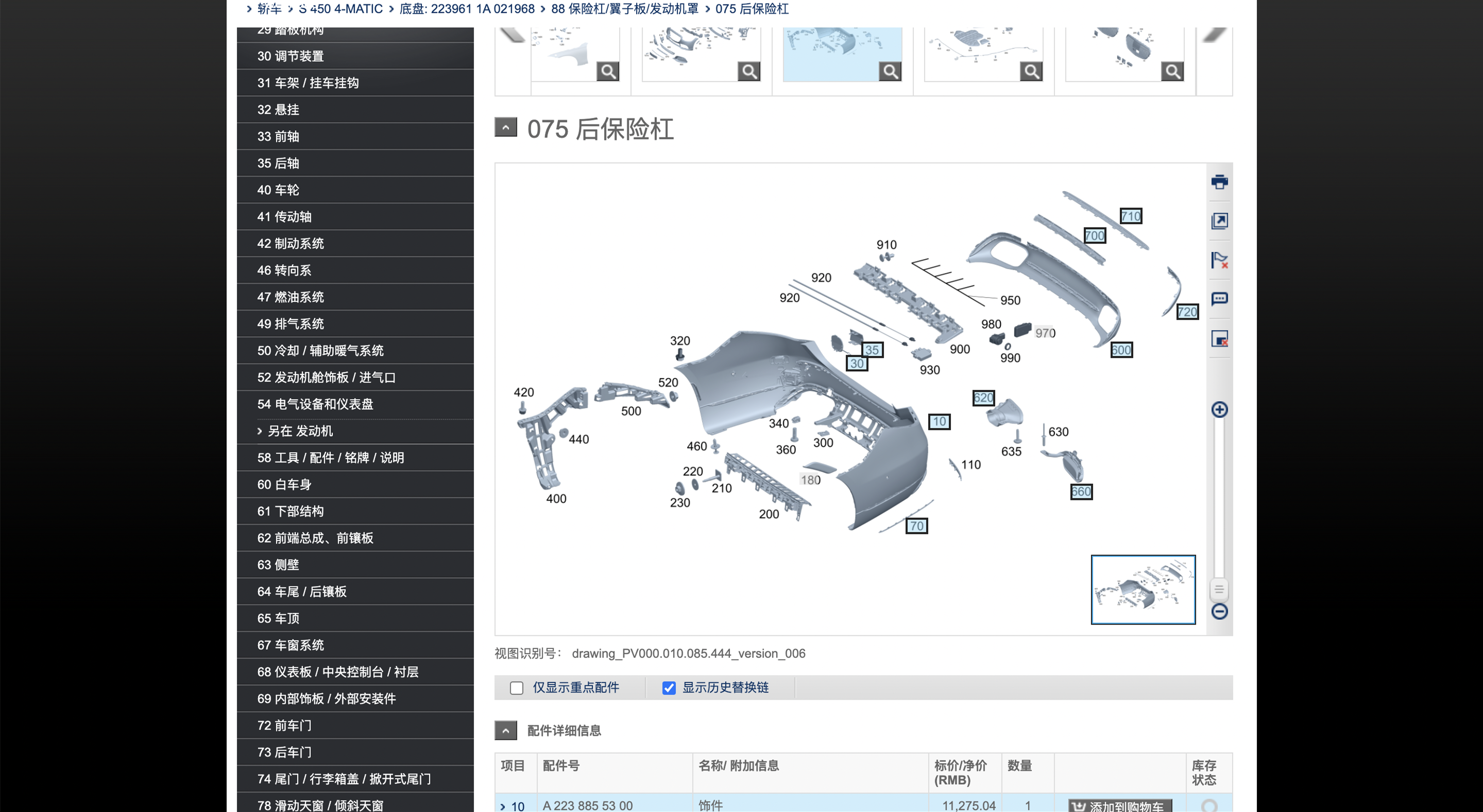Open 47 燃油系统 category
1483x812 pixels.
tap(355, 297)
